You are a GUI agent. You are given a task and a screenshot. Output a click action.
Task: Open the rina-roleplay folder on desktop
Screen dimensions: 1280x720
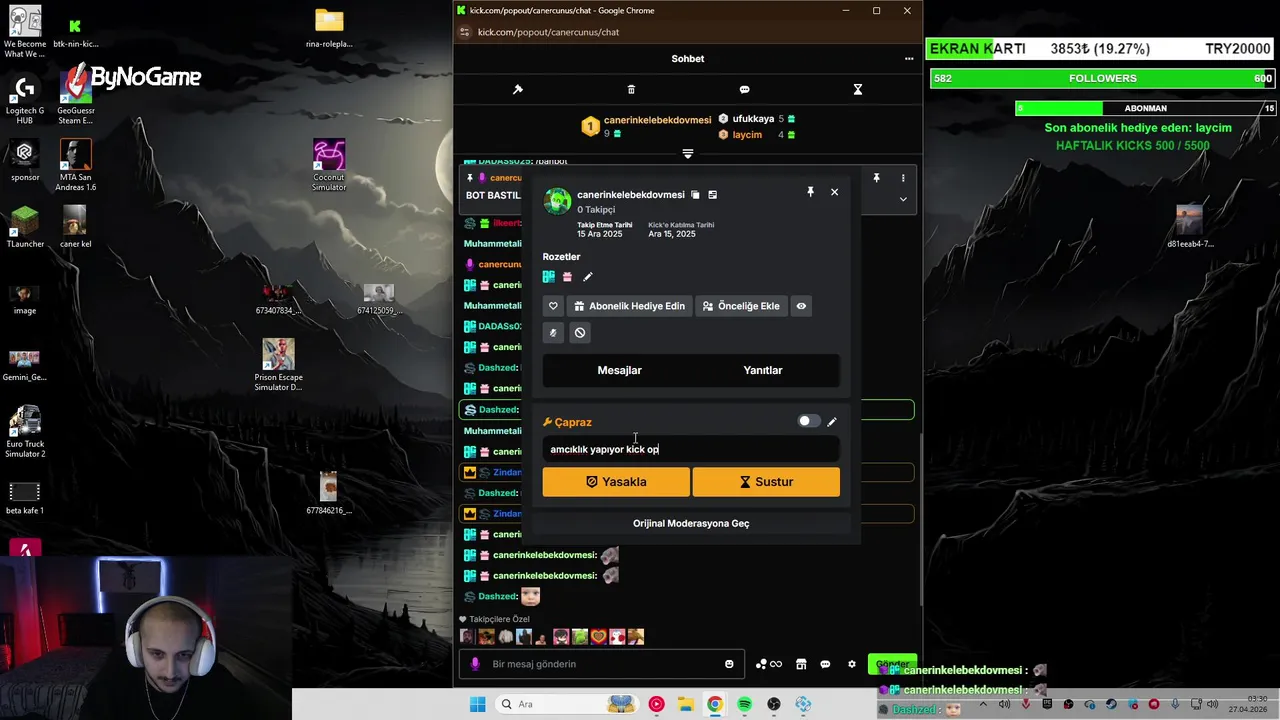(329, 28)
